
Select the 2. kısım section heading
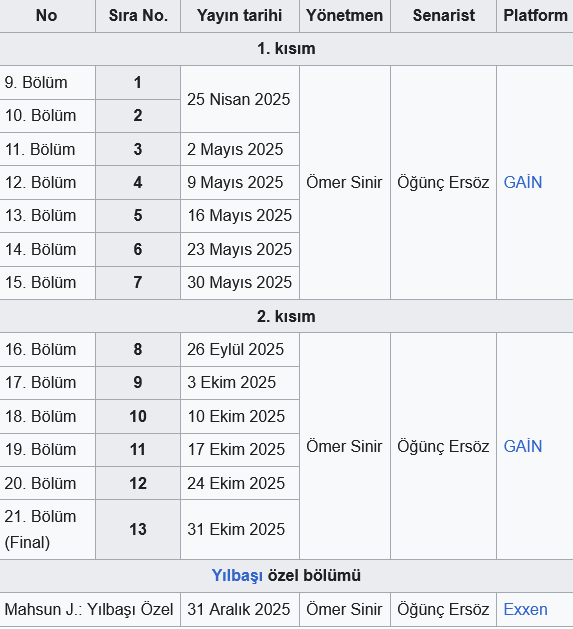286,317
